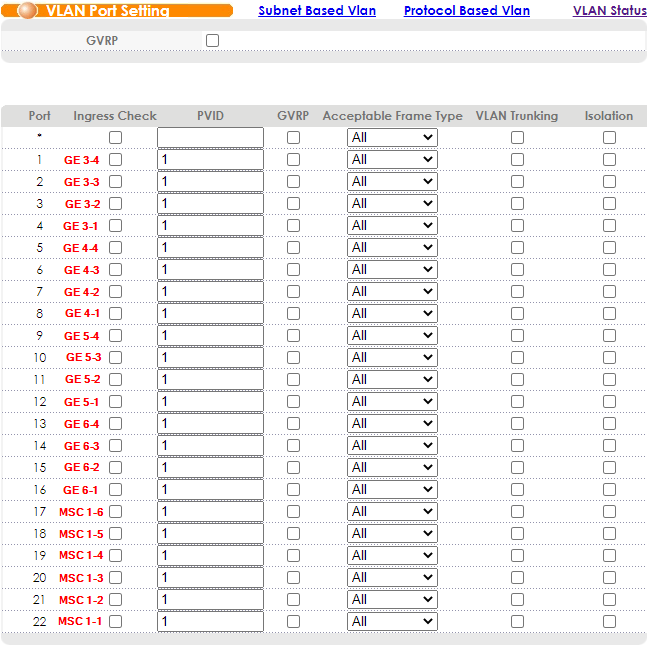Viewport: 647px width, 645px height.
Task: Open Acceptable Frame Type dropdown for port 1
Action: pos(392,160)
